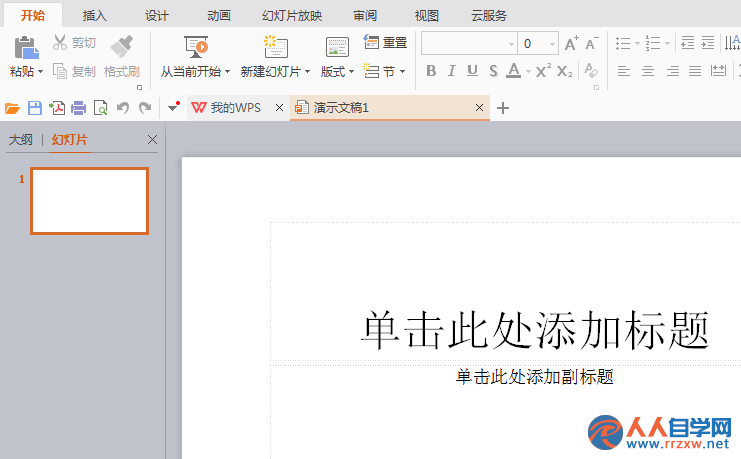Expand the 从当前开始 dropdown arrow
Viewport: 741px width, 459px height.
click(228, 72)
